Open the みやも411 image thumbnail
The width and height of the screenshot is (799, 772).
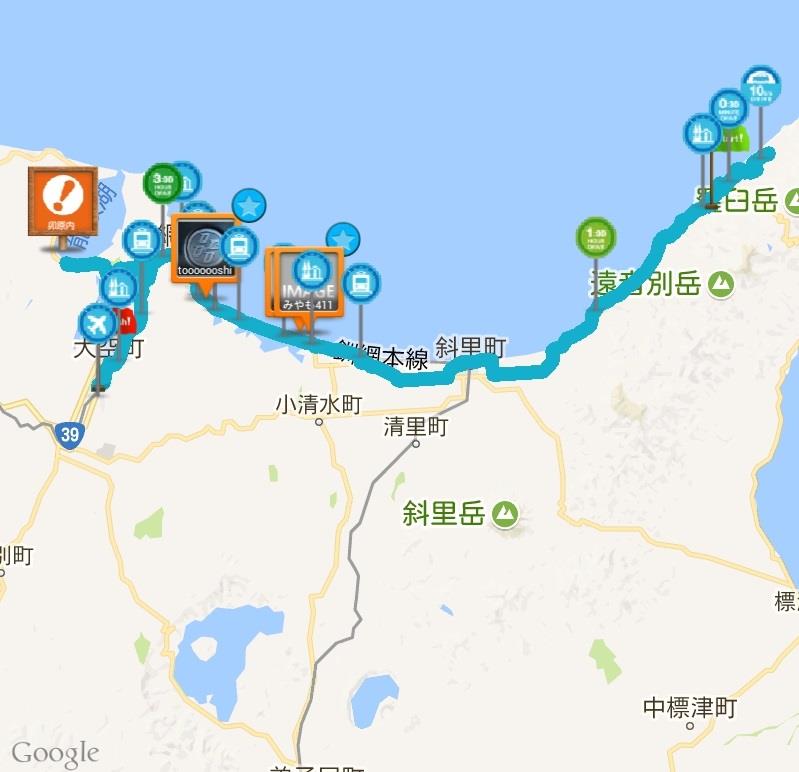(x=305, y=282)
